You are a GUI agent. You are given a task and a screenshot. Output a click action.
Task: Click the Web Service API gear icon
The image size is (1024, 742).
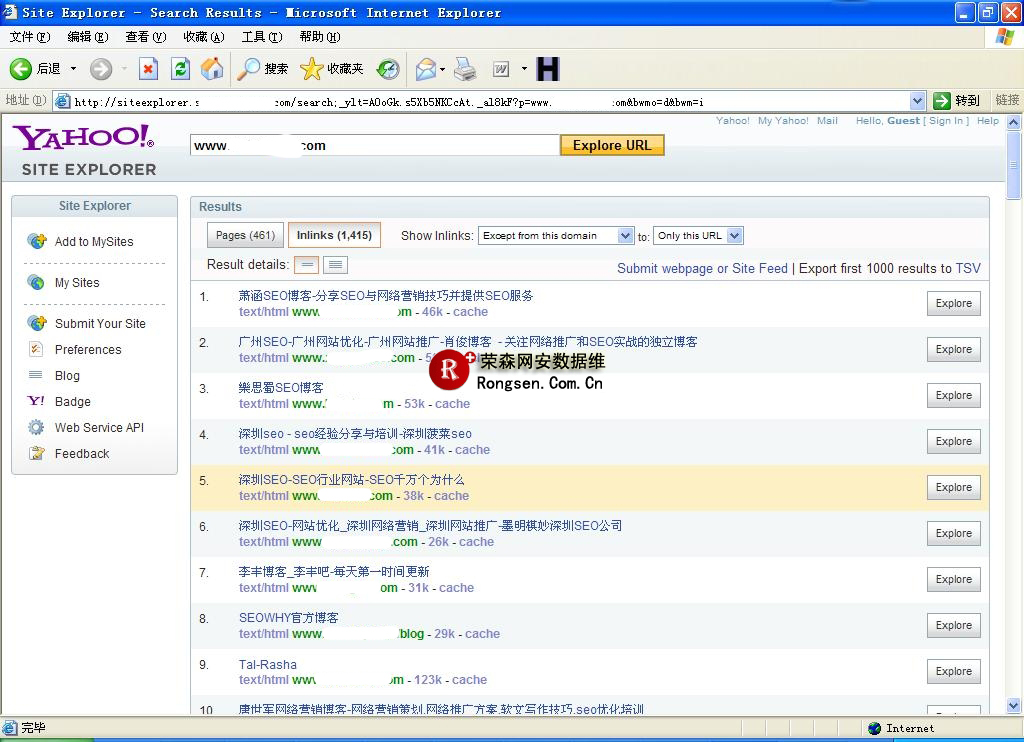(37, 427)
